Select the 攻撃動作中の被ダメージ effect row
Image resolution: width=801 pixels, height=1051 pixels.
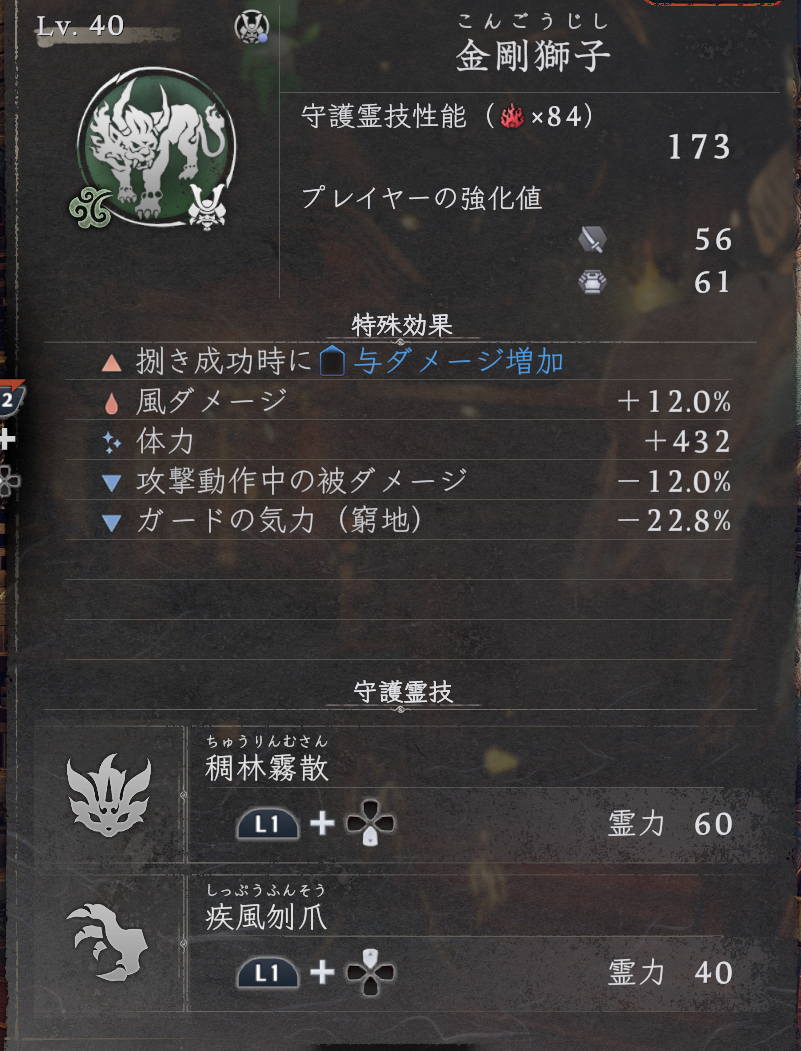[398, 481]
